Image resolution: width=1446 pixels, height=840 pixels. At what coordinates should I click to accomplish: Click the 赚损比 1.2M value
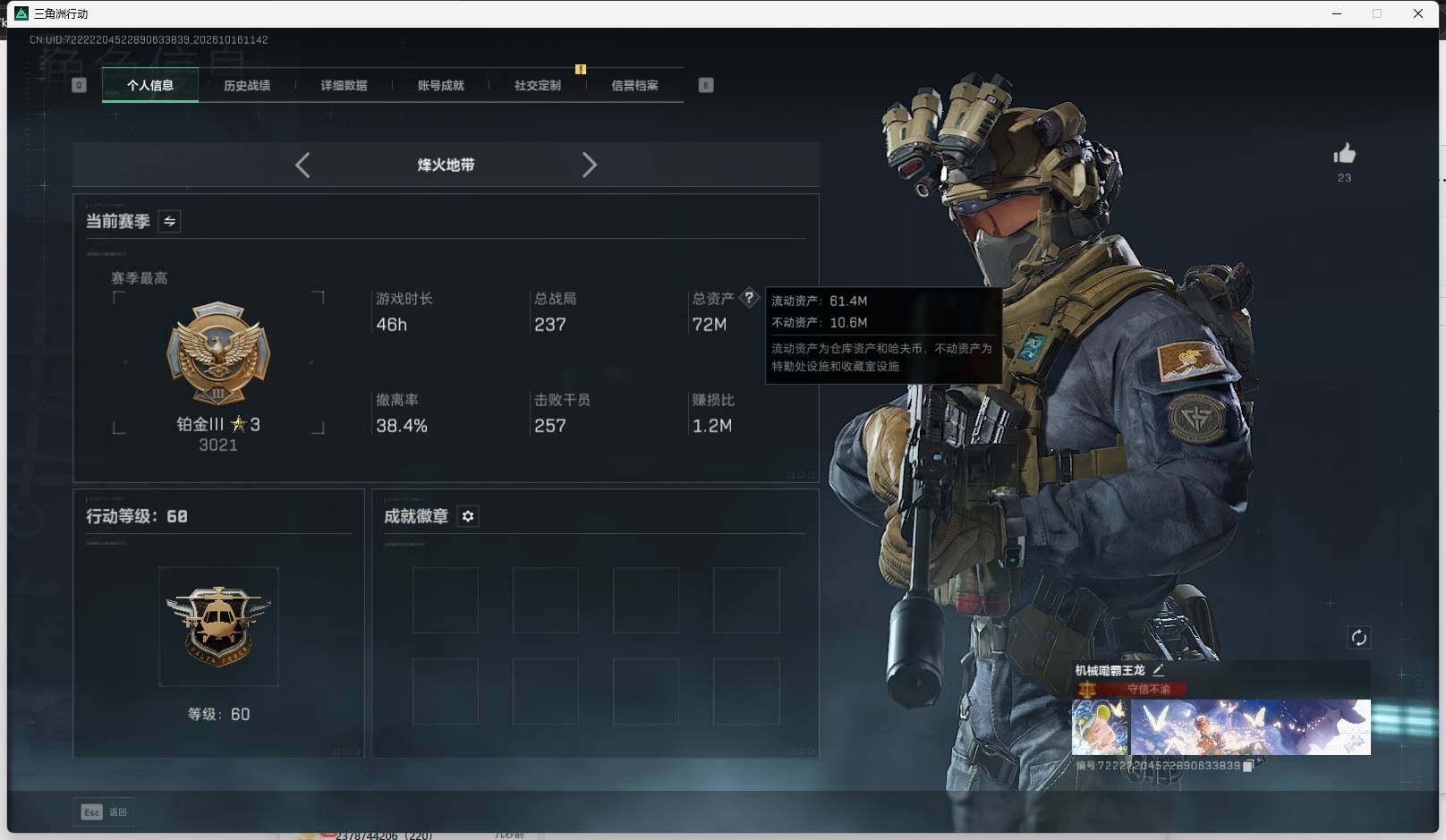[x=712, y=426]
